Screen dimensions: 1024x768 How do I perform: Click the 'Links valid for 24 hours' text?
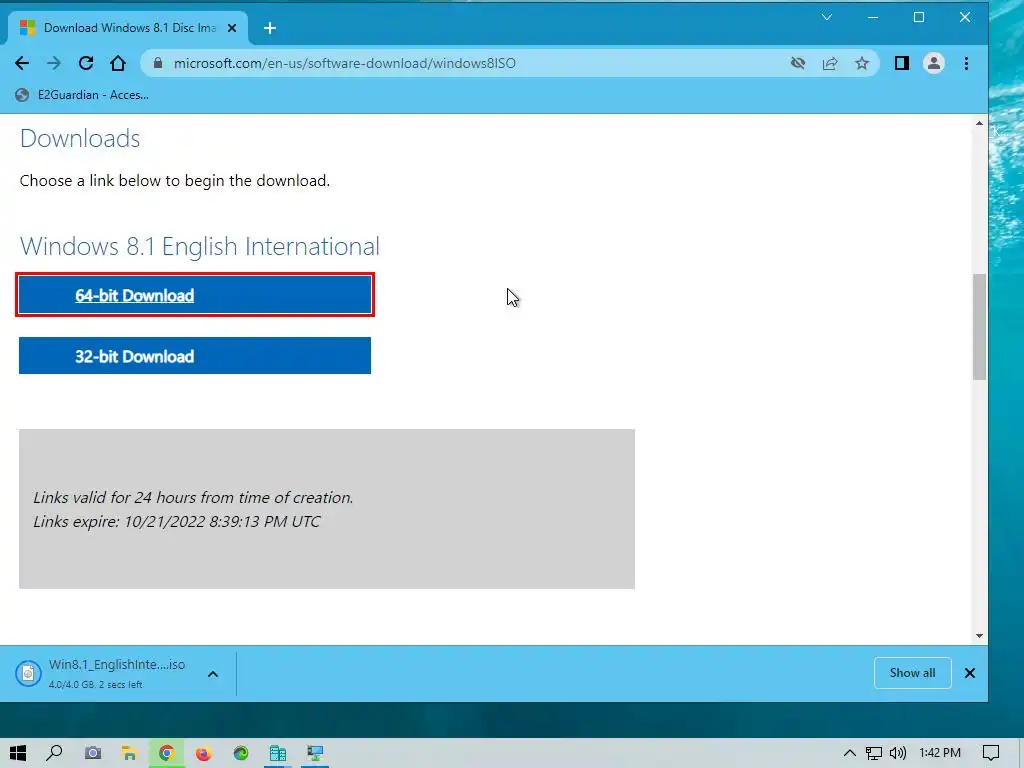point(193,498)
